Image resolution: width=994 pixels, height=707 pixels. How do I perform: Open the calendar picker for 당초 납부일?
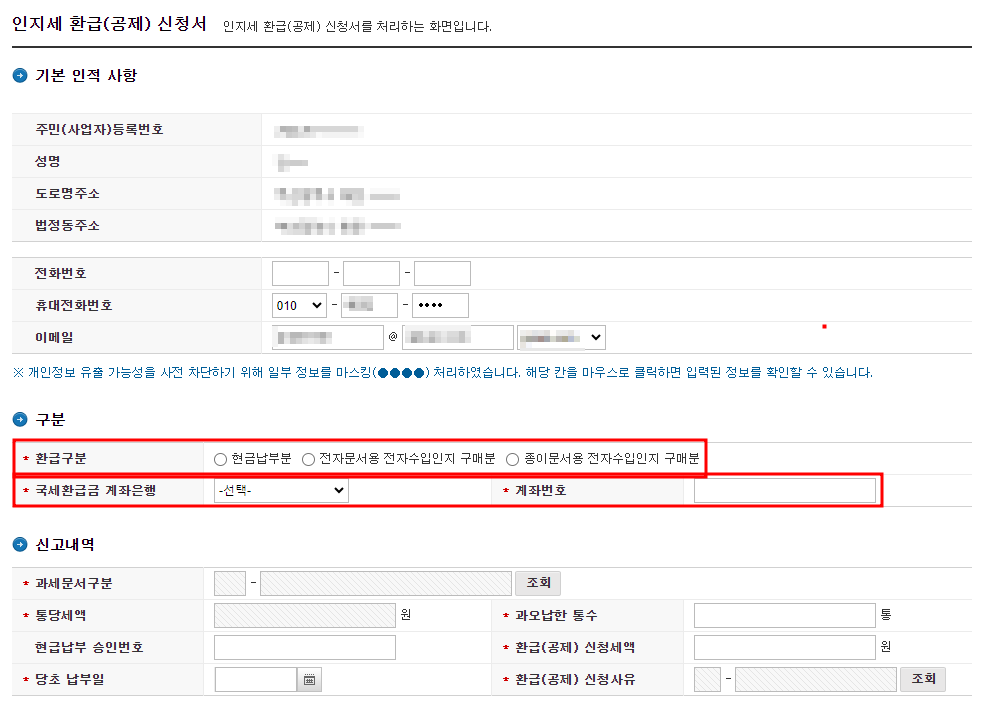pyautogui.click(x=309, y=679)
